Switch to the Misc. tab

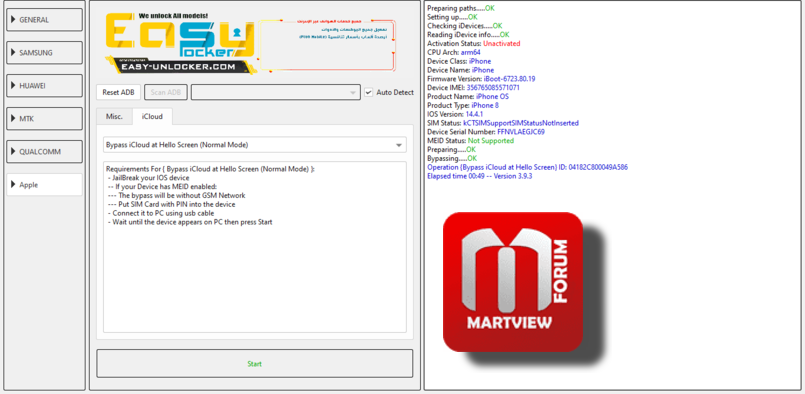[114, 116]
